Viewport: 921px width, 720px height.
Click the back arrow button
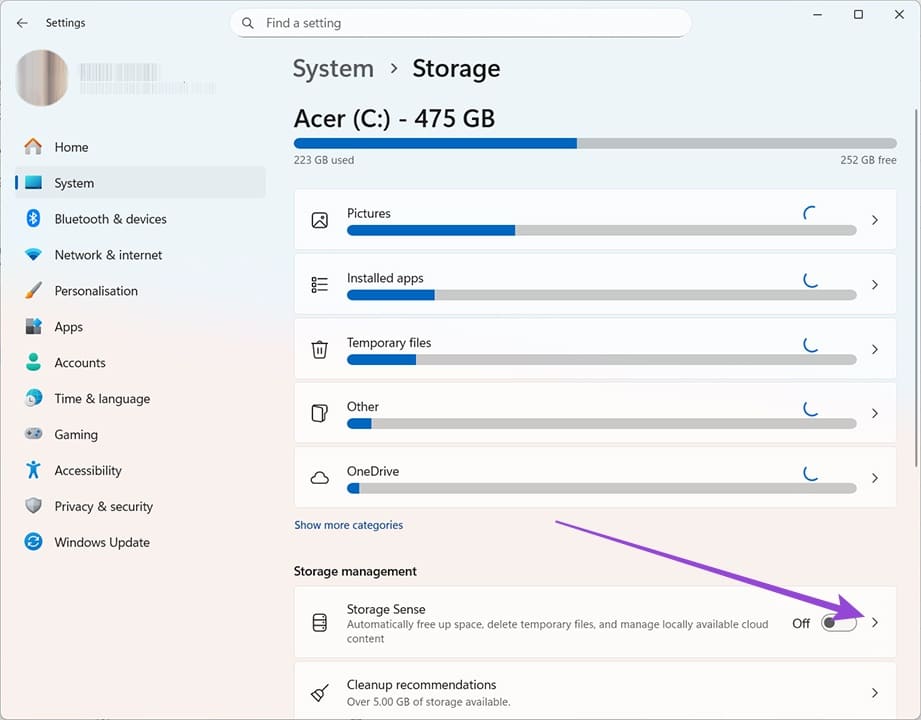pos(22,22)
